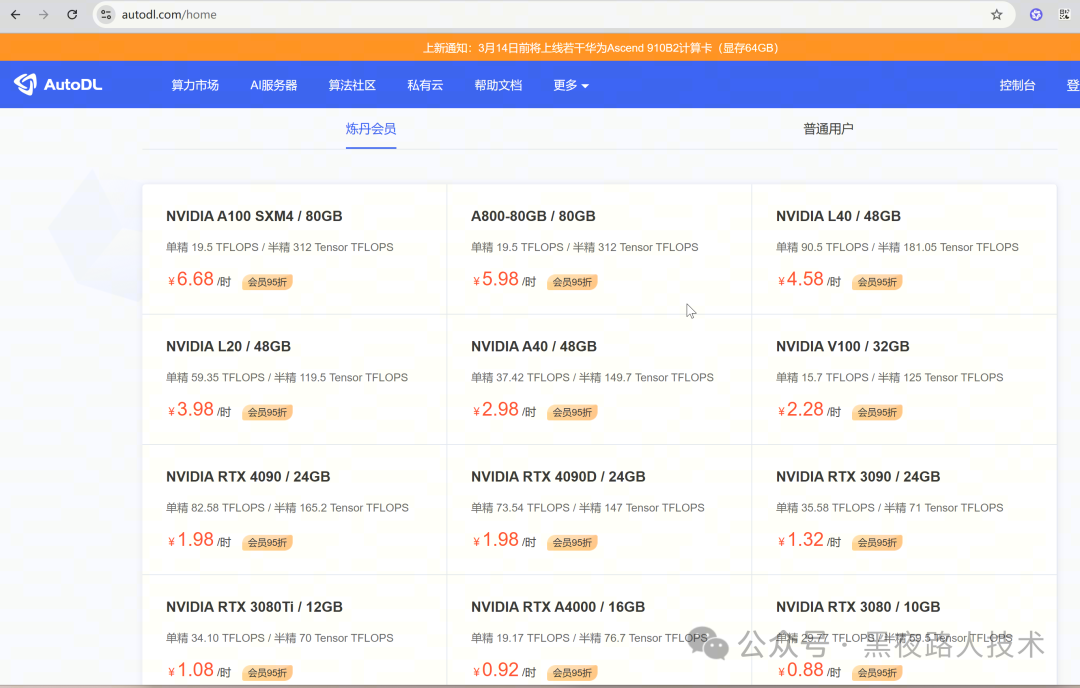Viewport: 1080px width, 688px height.
Task: Click the 会员95折 badge on A100 card
Action: (x=267, y=282)
